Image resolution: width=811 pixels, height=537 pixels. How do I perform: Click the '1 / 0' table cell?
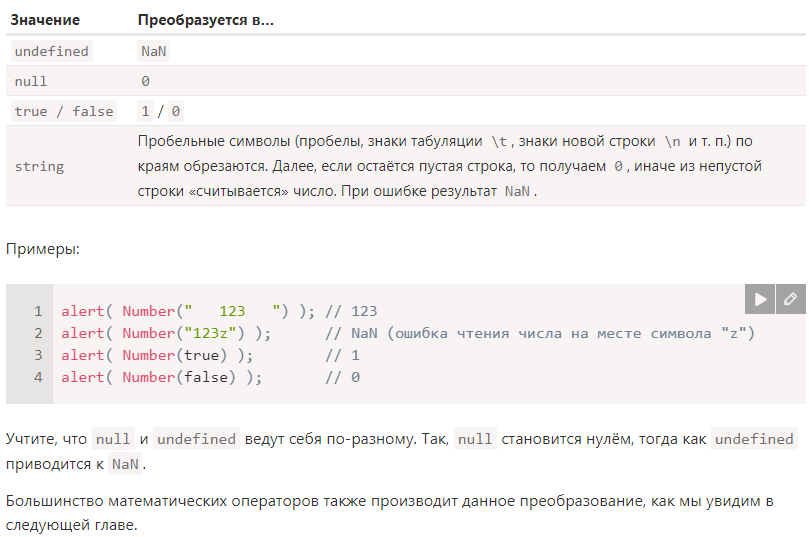pyautogui.click(x=161, y=111)
